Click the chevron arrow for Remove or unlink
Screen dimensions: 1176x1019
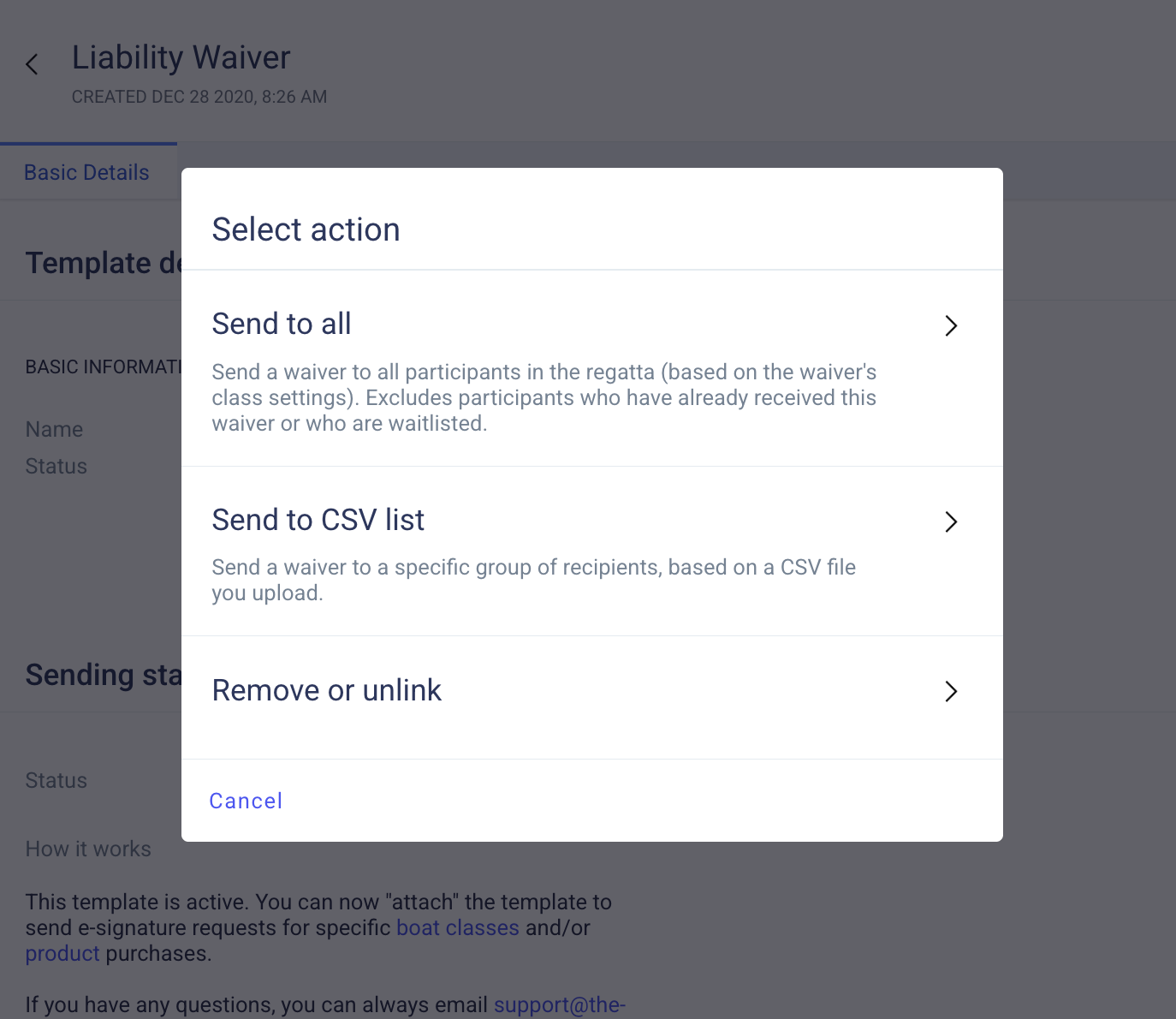(950, 691)
